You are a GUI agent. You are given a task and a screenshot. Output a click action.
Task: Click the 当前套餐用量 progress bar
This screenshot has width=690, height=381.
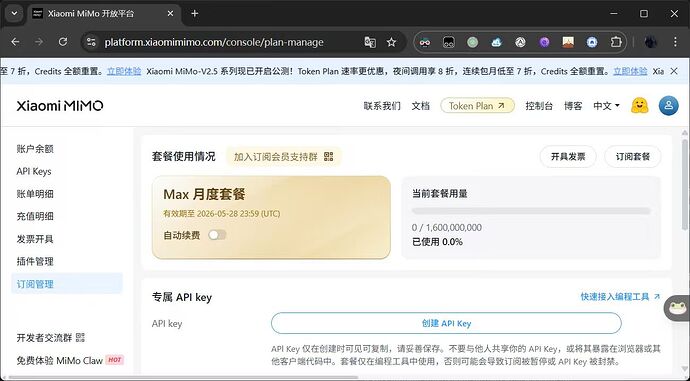(x=531, y=211)
